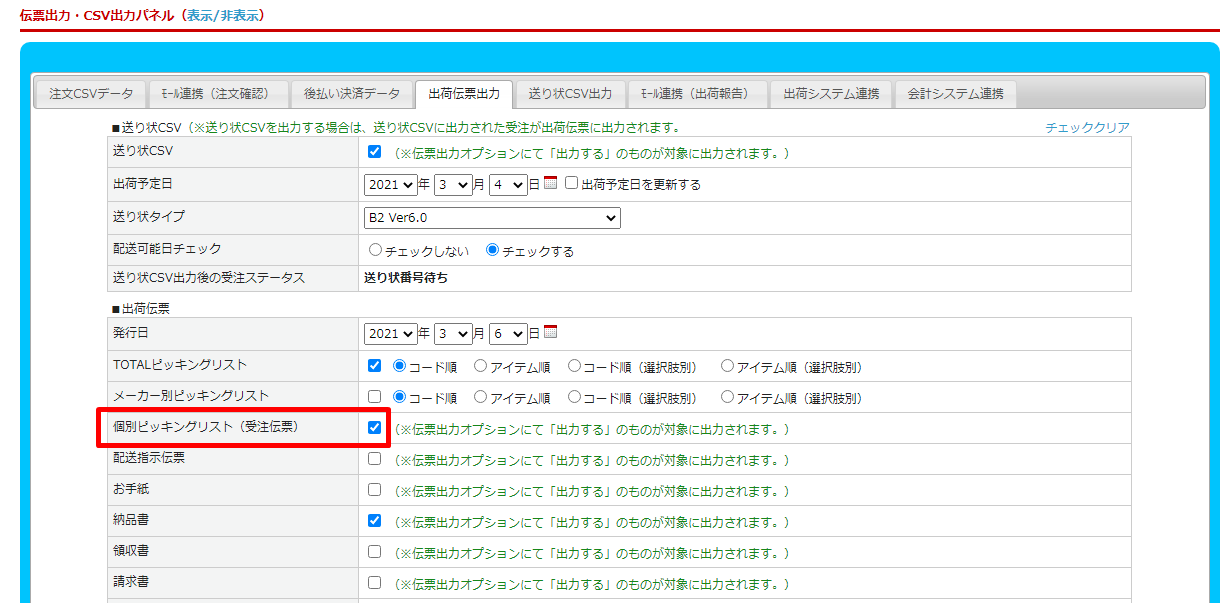Toggle panel with 表示/非表示 link
The width and height of the screenshot is (1232, 603).
pos(225,16)
